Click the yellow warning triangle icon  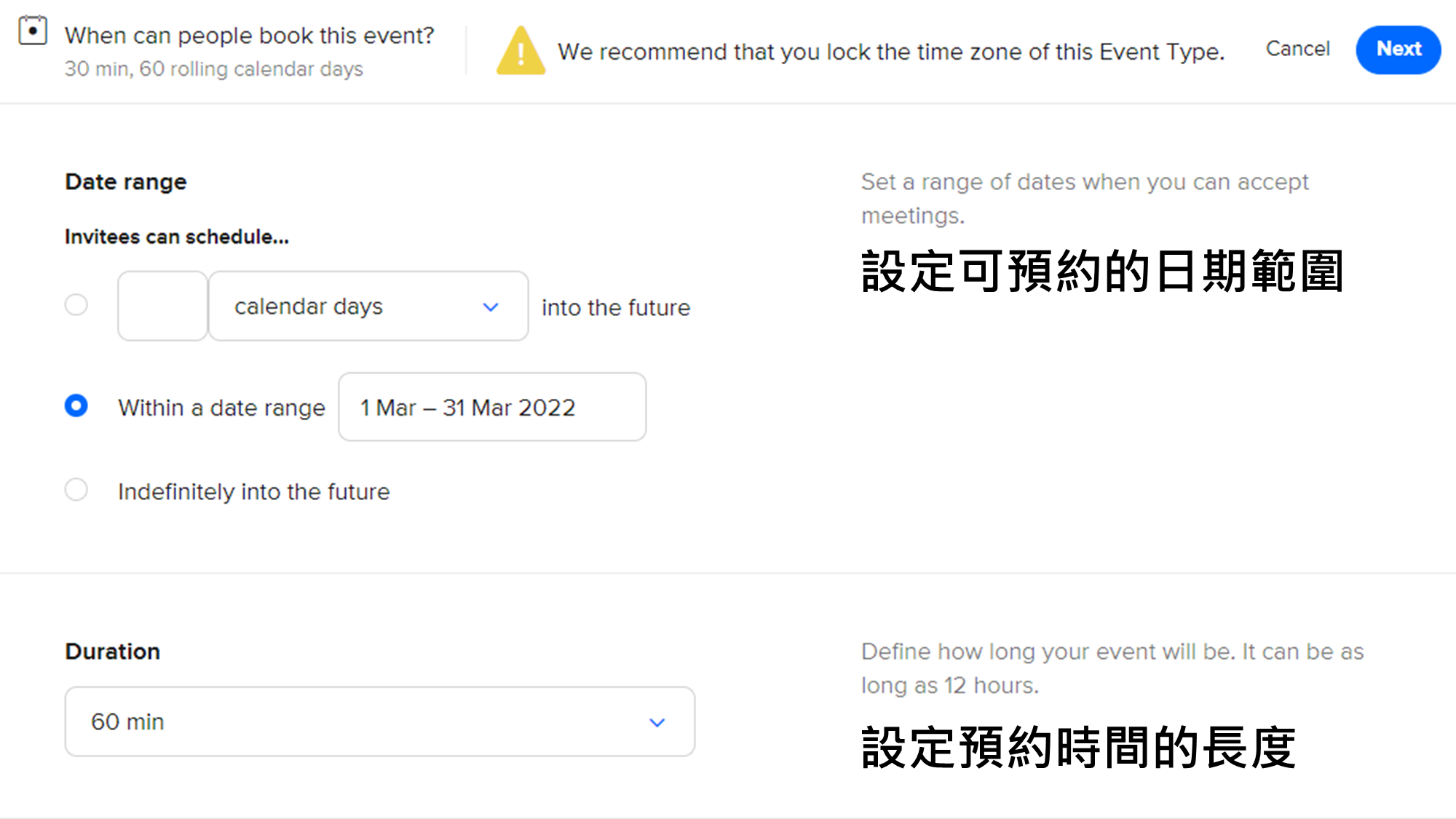click(x=521, y=50)
